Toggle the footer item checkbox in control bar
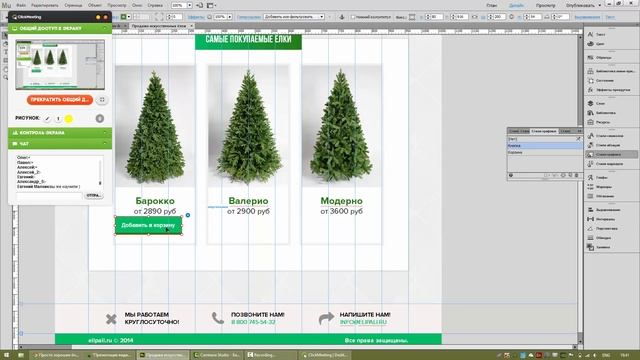Screen dimensions: 640x360 pyautogui.click(x=353, y=17)
